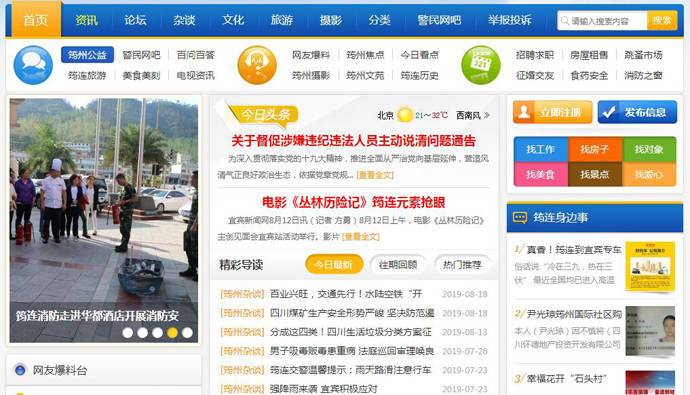Click the 发布信息 publish button

pos(637,112)
